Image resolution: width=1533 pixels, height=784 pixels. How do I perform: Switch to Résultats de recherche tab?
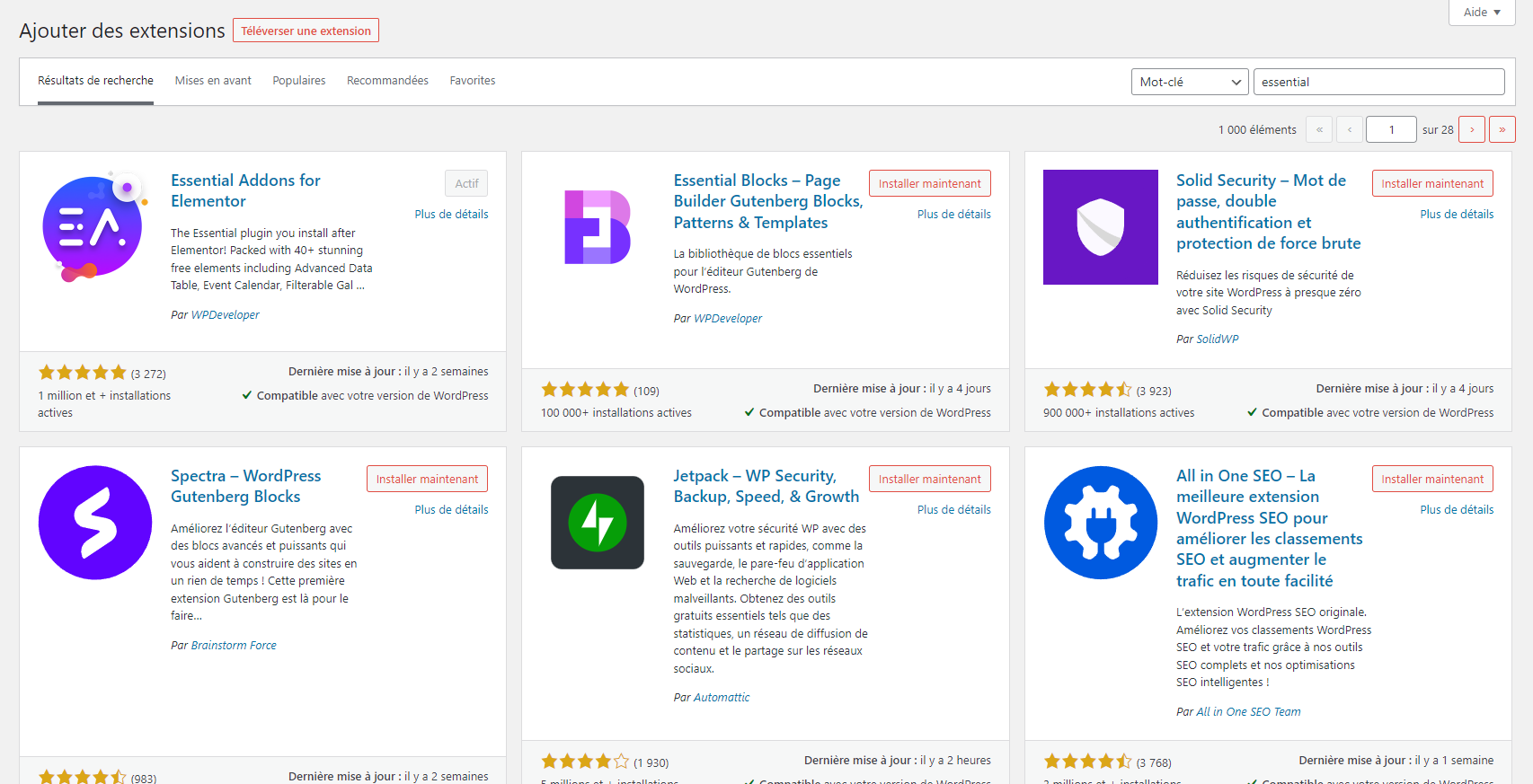click(x=95, y=81)
